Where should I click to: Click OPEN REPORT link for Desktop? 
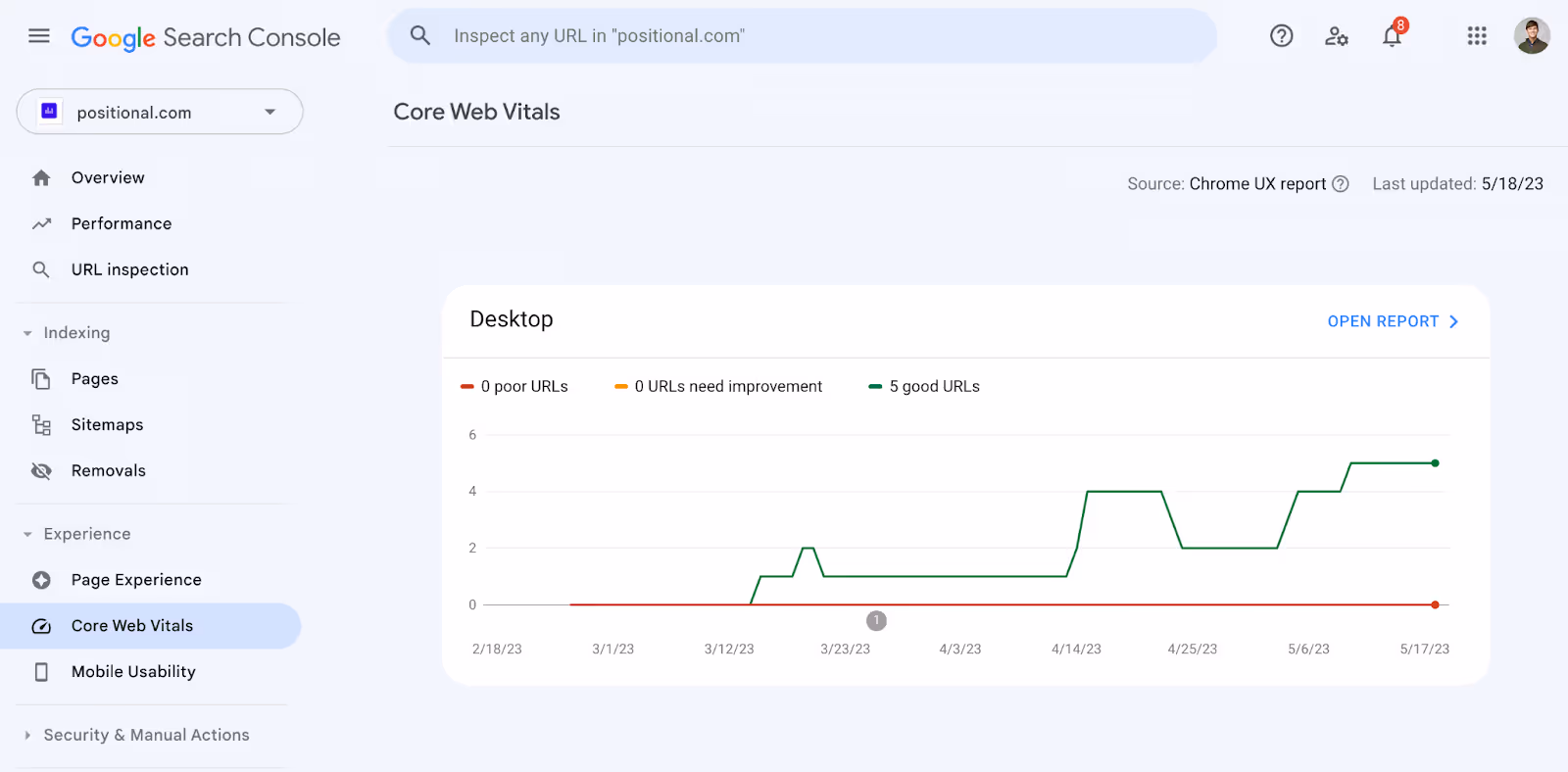(x=1393, y=321)
